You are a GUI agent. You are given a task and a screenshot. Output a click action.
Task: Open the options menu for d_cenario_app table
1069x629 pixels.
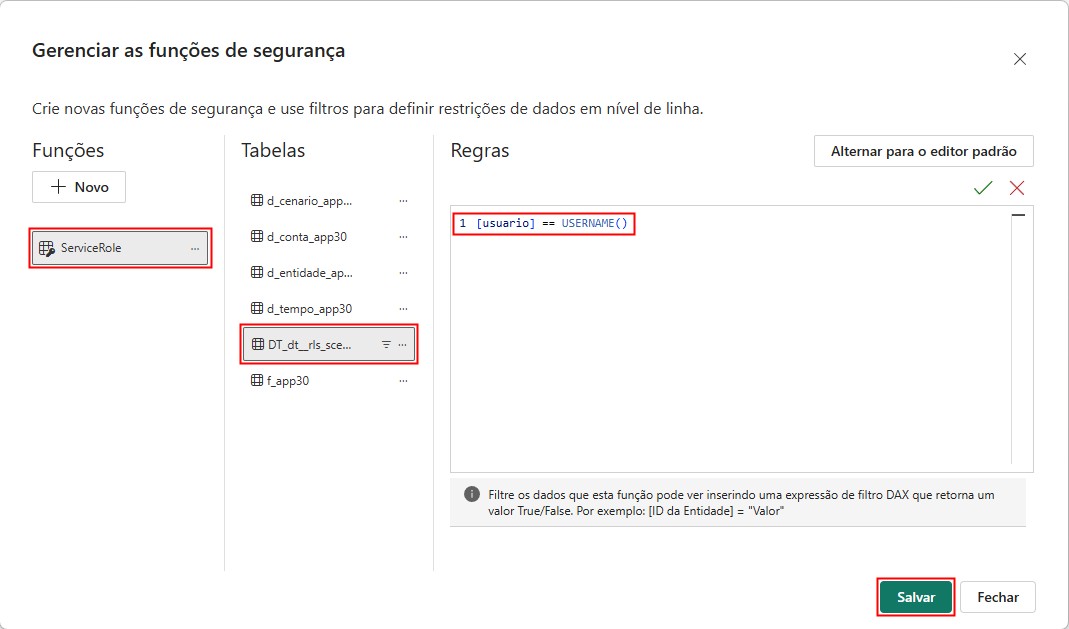pyautogui.click(x=403, y=200)
